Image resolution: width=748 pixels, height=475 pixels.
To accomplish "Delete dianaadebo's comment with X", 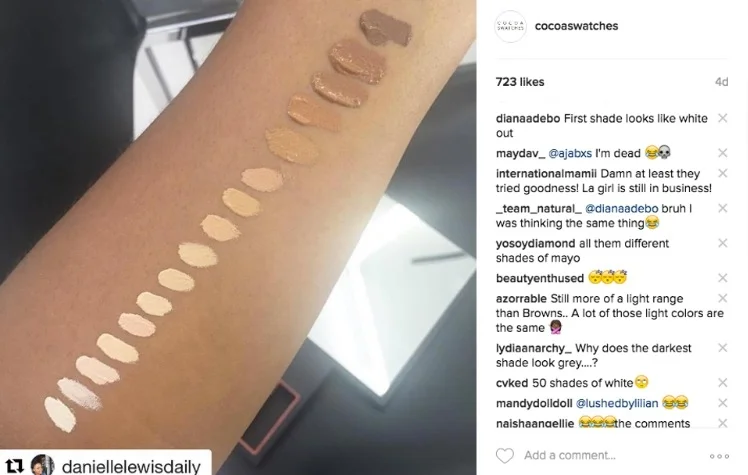I will pyautogui.click(x=723, y=118).
